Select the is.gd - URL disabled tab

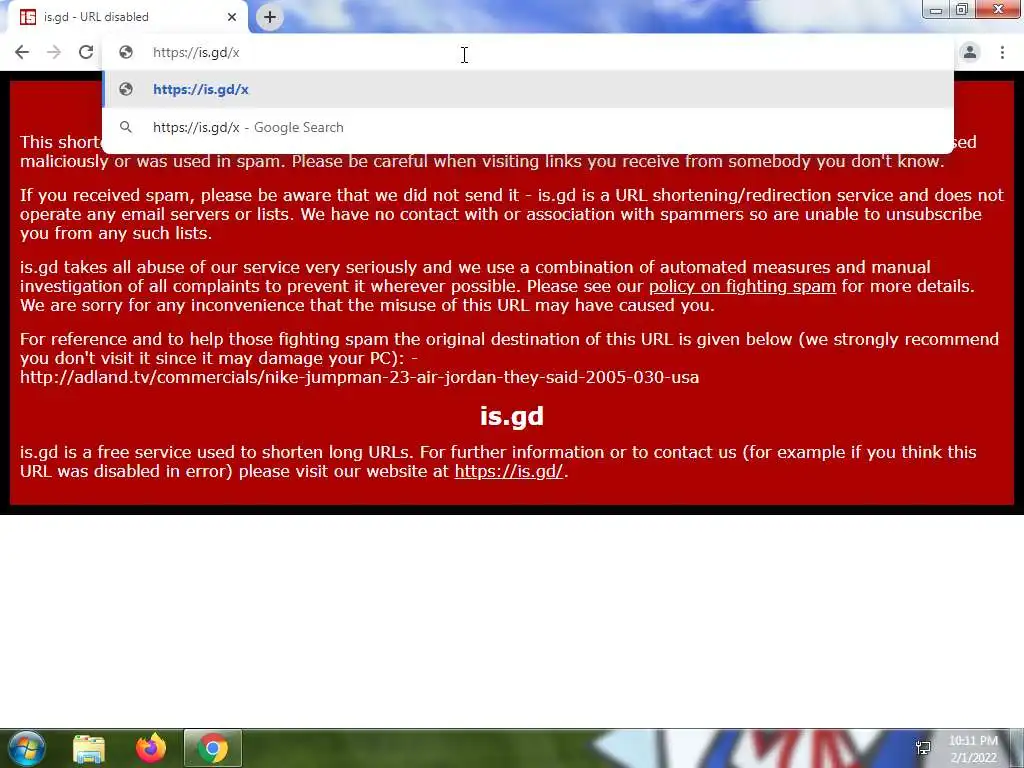tap(129, 17)
